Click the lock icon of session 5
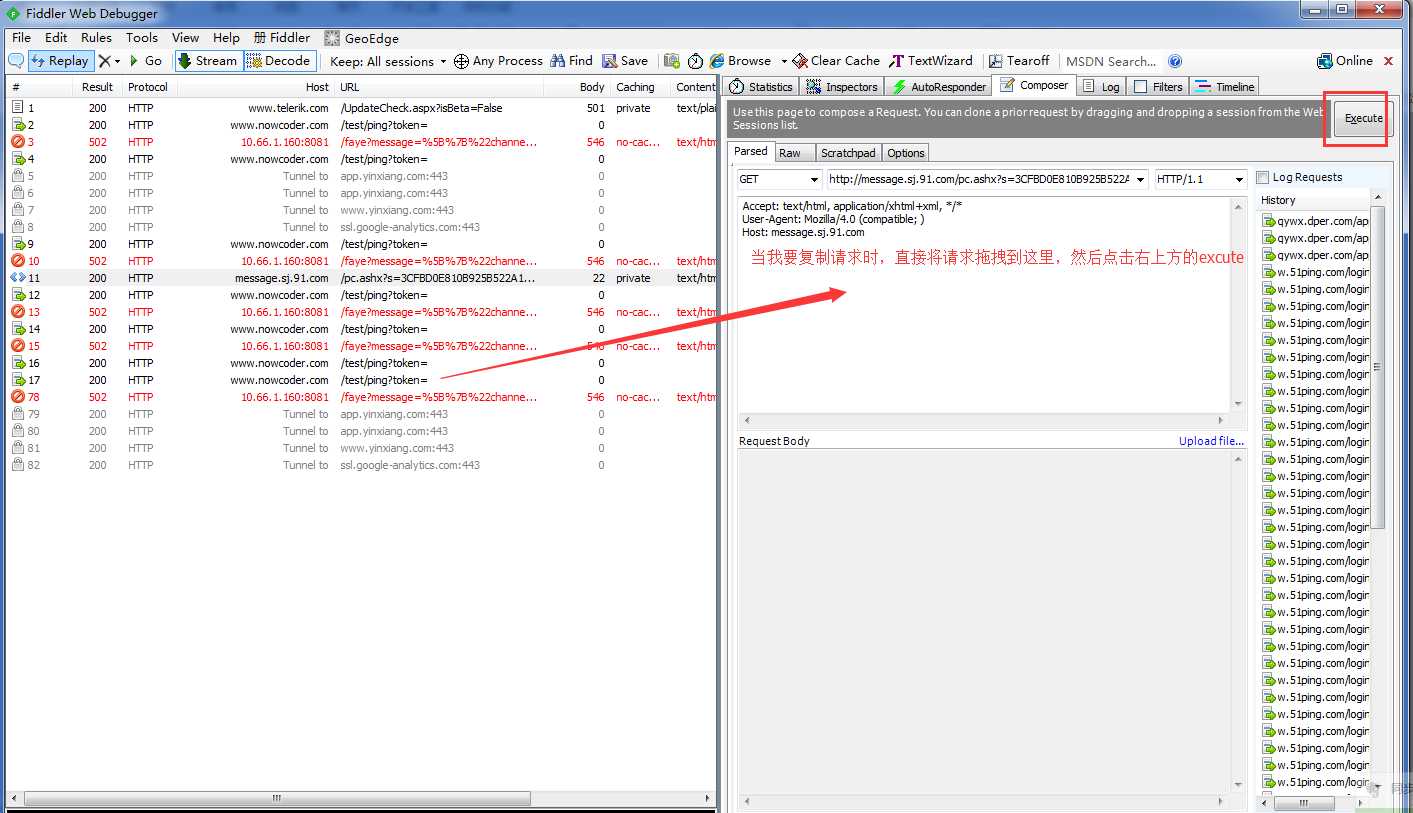 (18, 176)
